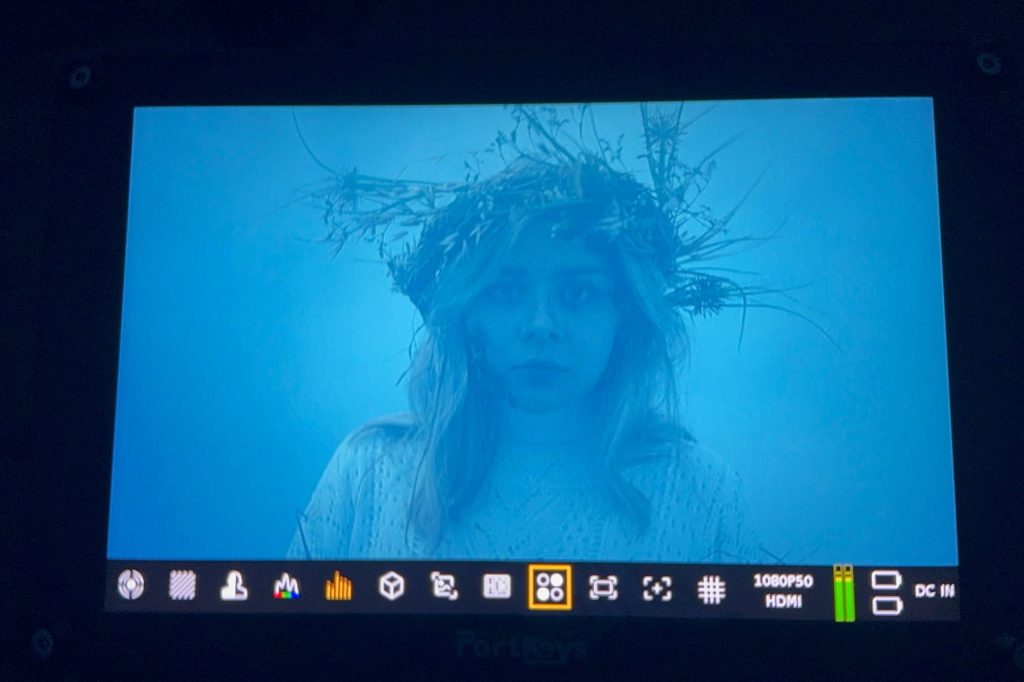
Task: Select the false color exposure icon
Action: coord(234,586)
